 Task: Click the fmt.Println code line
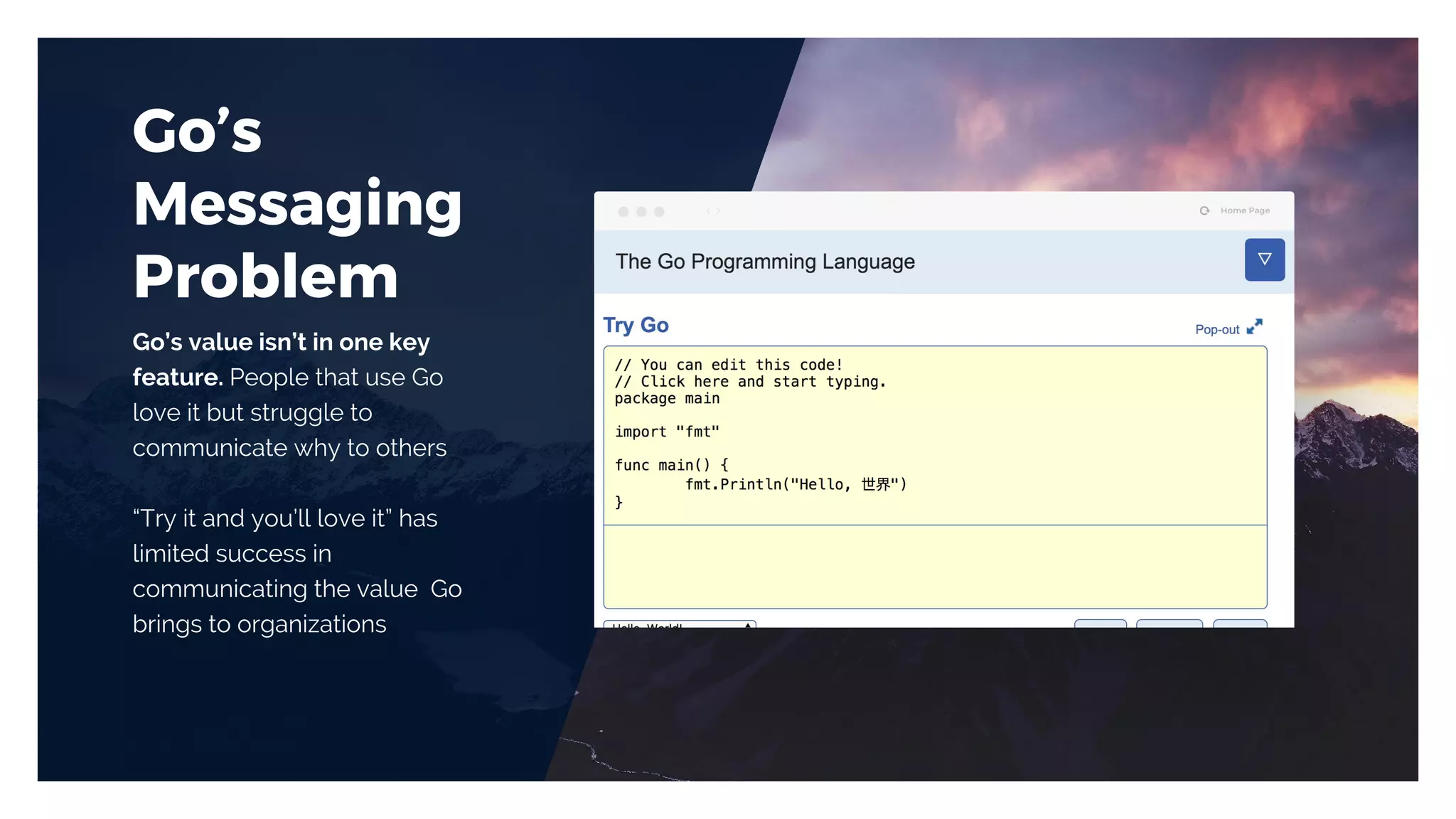pos(796,484)
